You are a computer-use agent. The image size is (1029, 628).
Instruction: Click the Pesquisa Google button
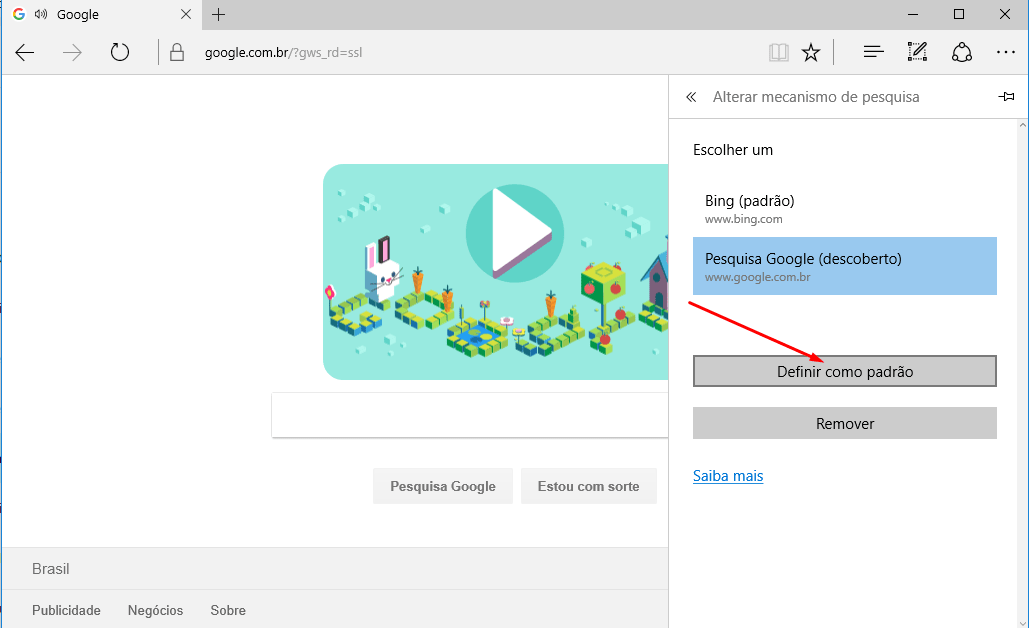pos(443,486)
